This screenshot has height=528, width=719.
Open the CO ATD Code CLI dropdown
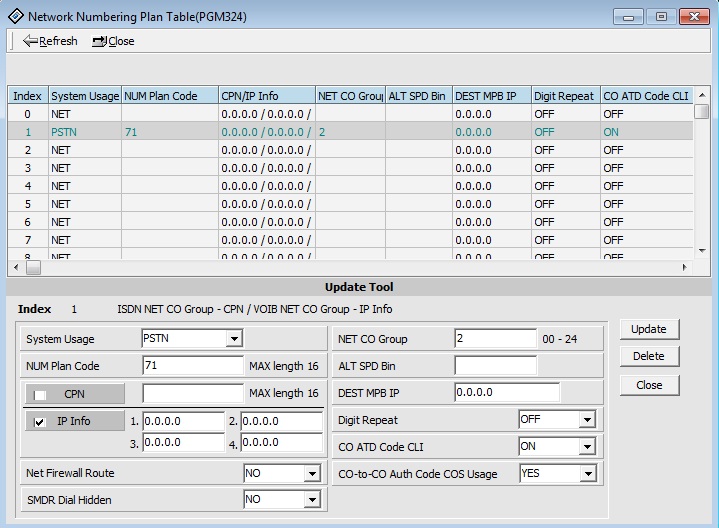(x=586, y=447)
